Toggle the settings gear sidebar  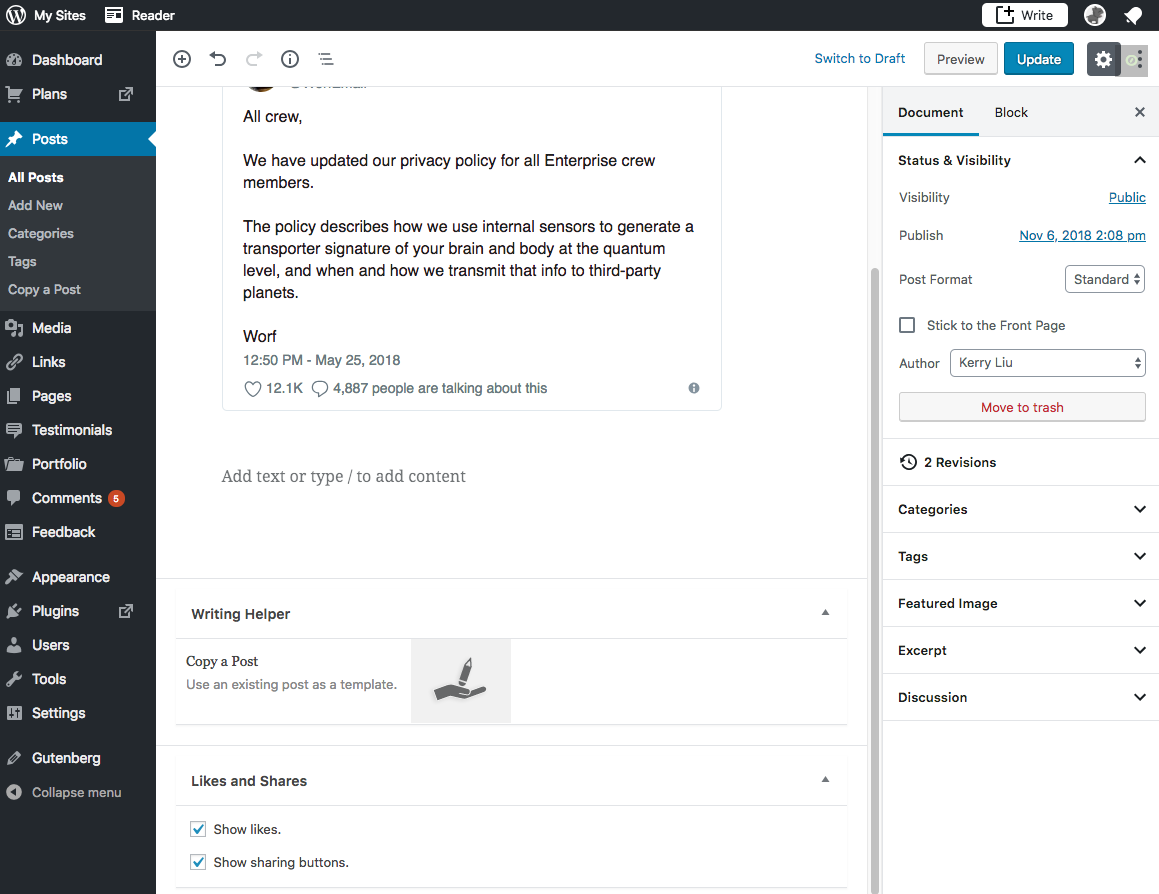point(1103,59)
